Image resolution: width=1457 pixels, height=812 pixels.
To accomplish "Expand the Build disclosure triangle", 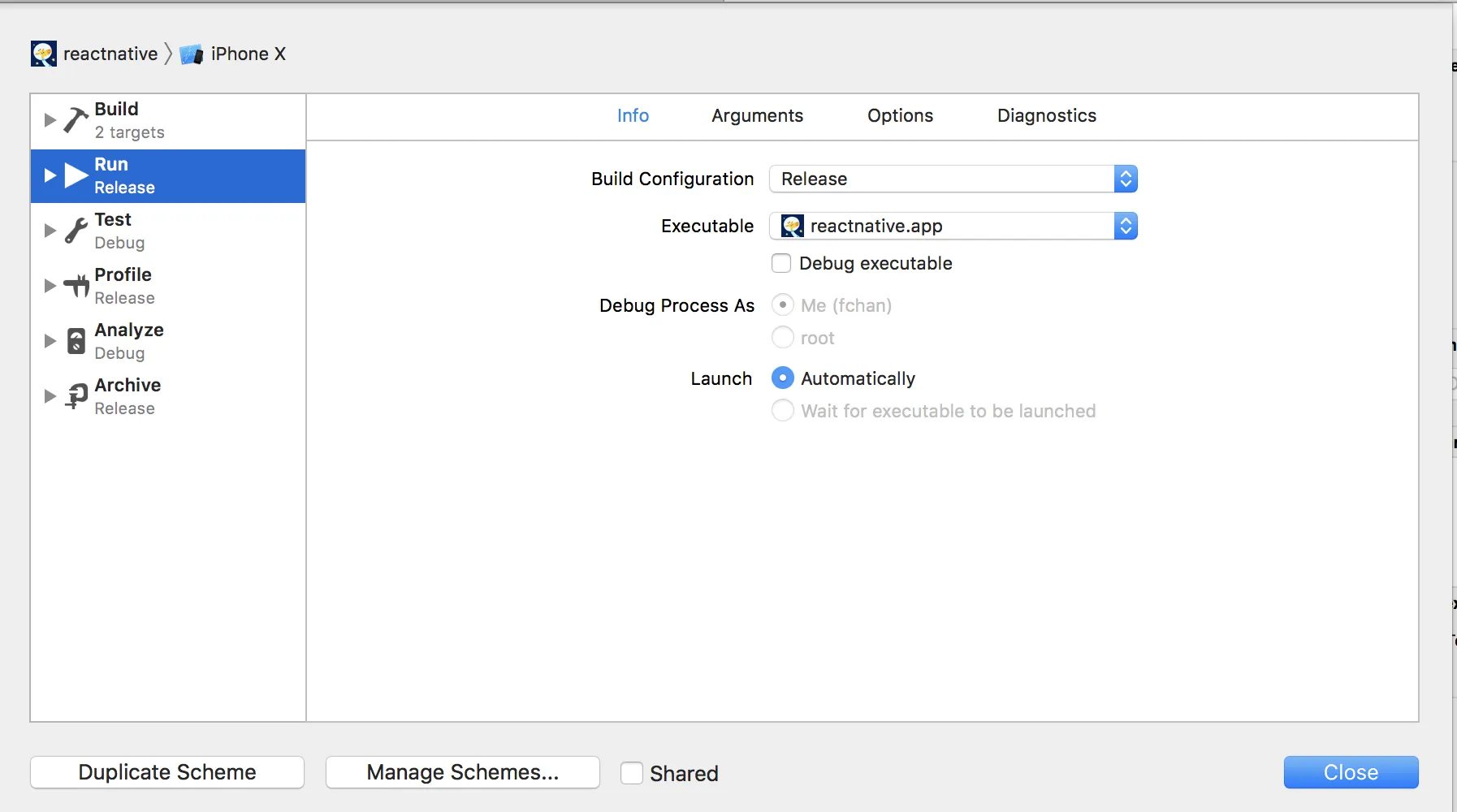I will coord(50,120).
